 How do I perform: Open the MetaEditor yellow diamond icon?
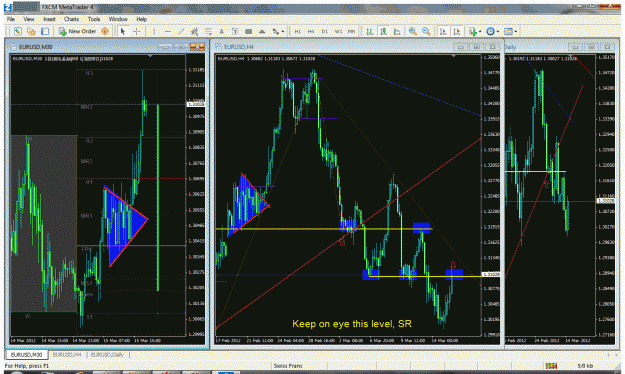(x=105, y=31)
